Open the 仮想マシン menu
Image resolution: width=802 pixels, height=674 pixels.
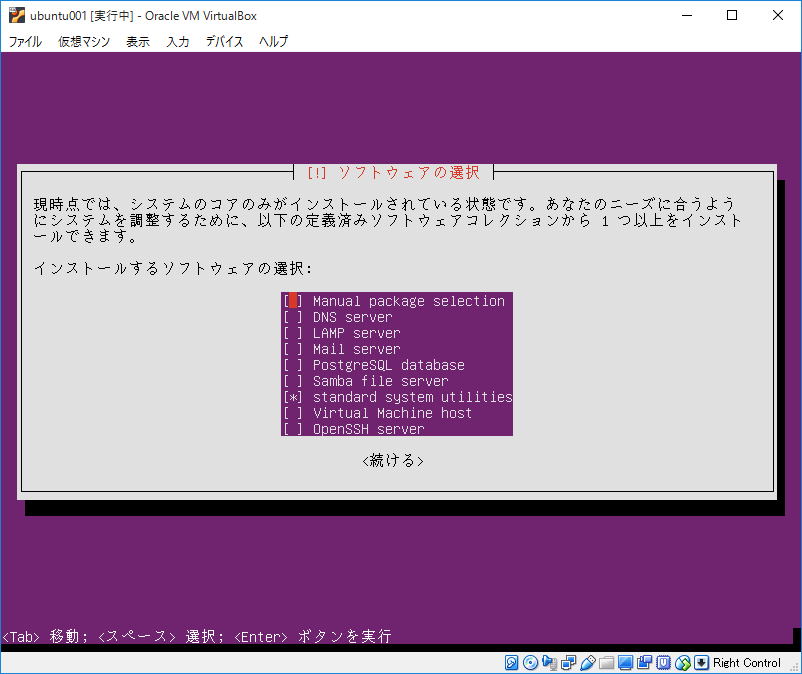coord(84,41)
